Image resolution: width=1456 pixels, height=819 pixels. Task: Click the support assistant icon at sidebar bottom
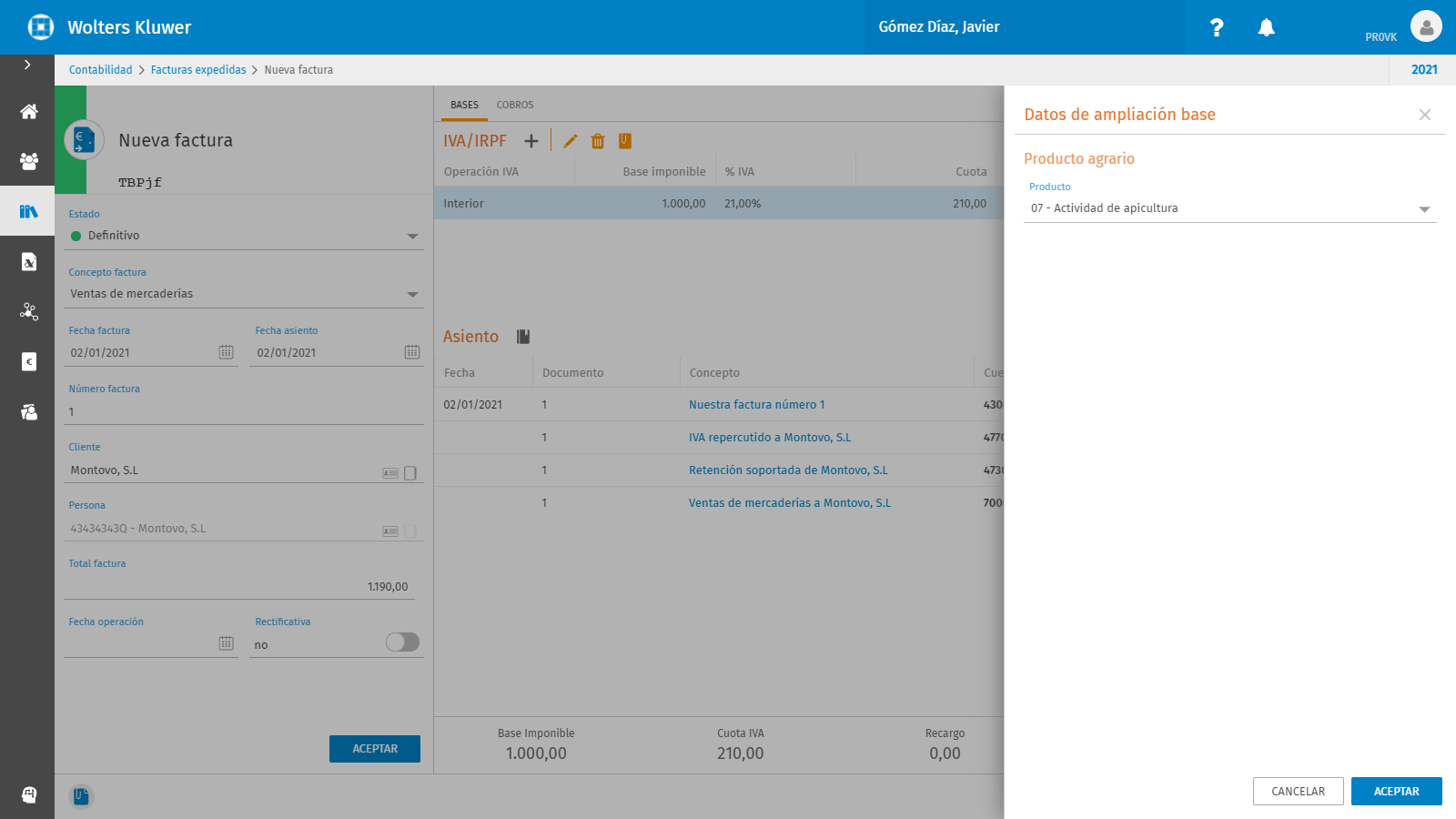(28, 794)
